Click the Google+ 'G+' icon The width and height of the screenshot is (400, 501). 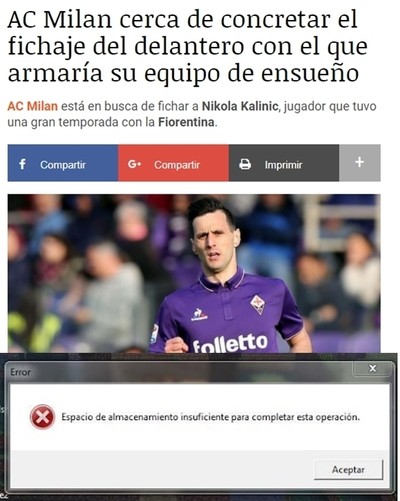[134, 164]
